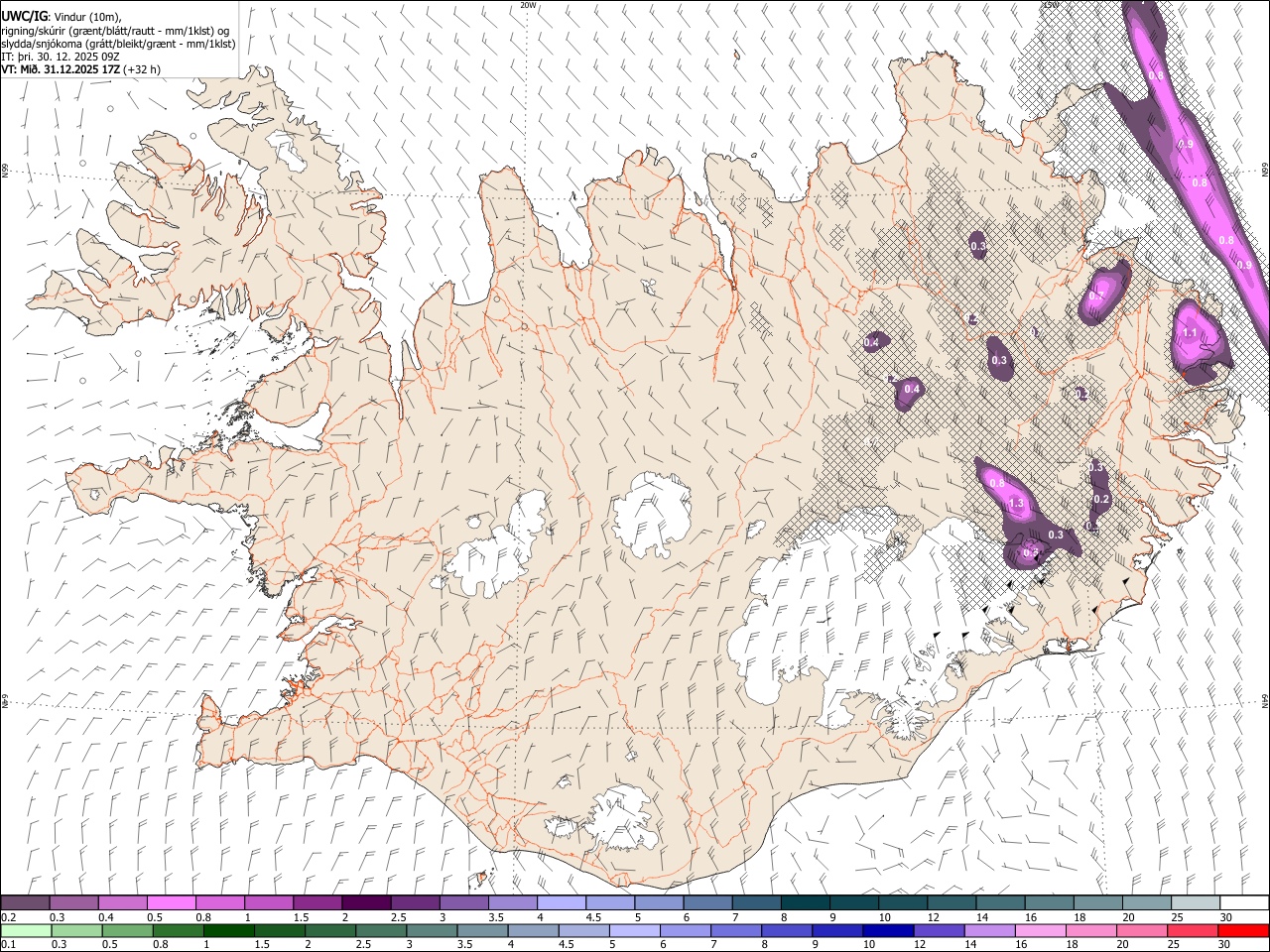Click the Mýrdalsjökull glacier near the south coast
The image size is (1270, 952).
(620, 819)
